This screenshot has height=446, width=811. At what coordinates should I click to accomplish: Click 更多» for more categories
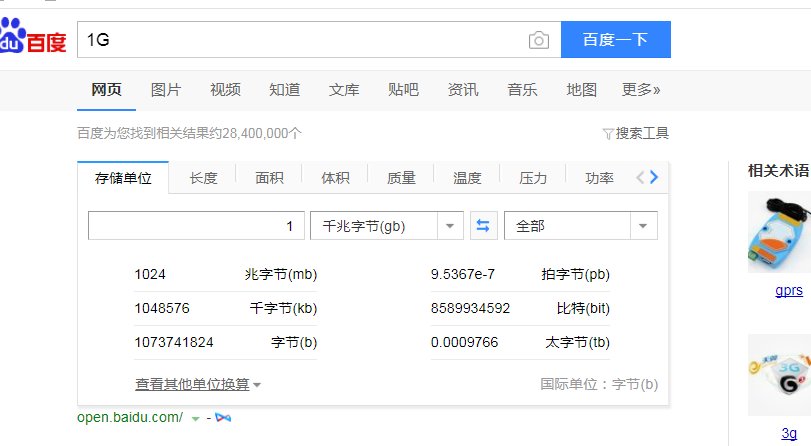[641, 90]
